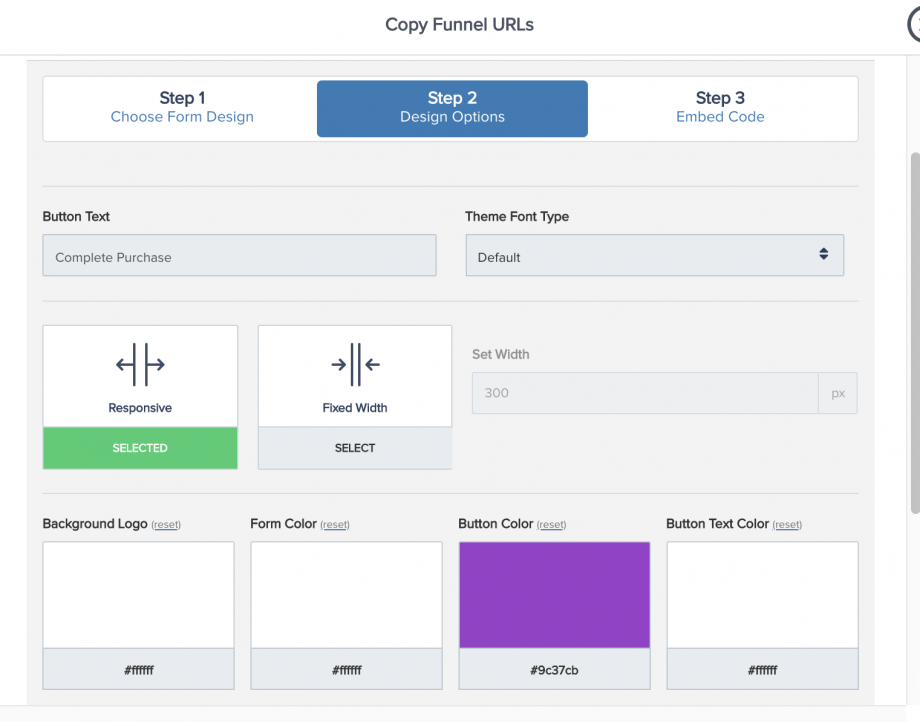Open the Form Color white swatch
This screenshot has height=722, width=920.
coord(346,595)
